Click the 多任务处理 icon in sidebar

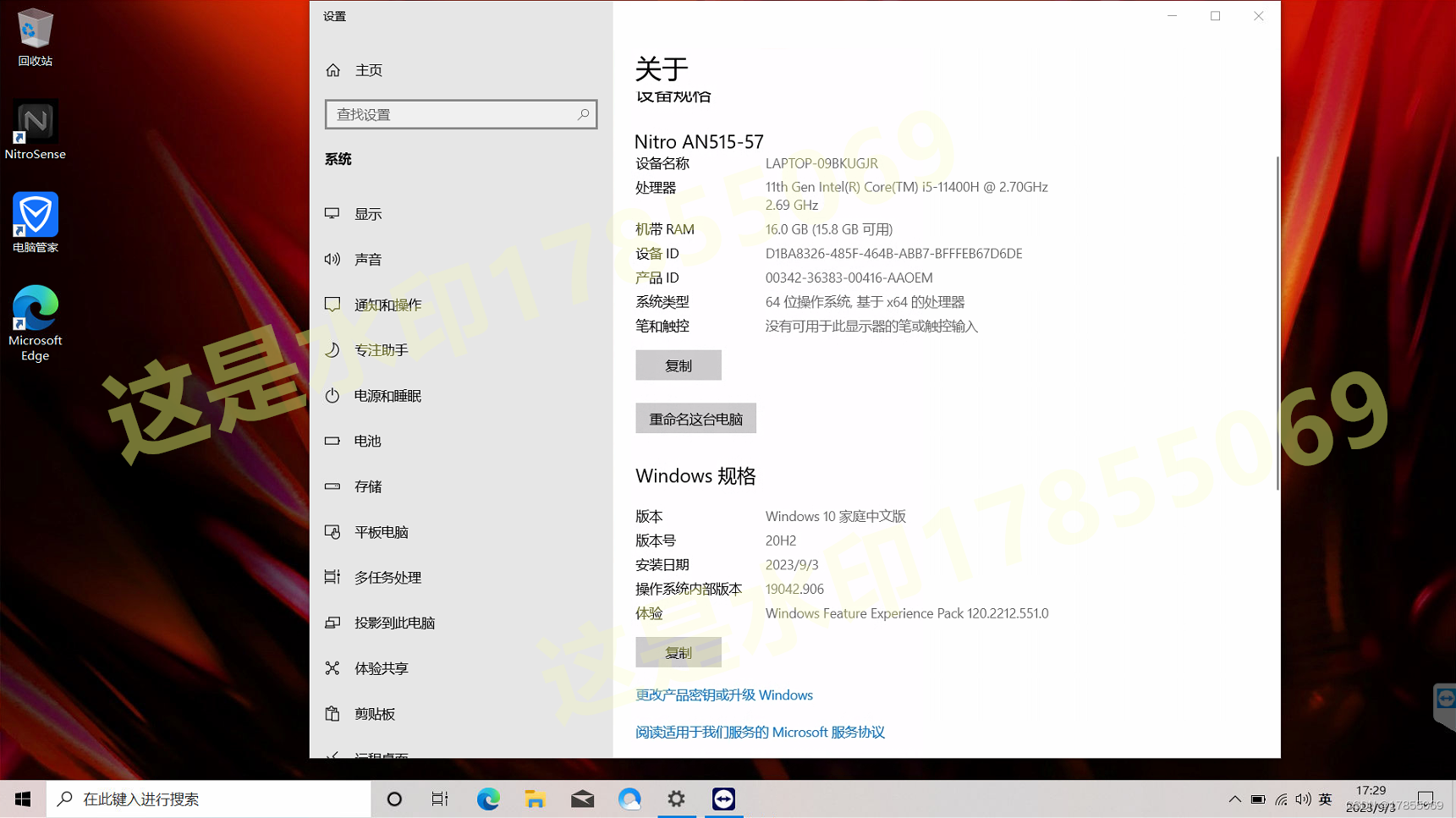[332, 577]
